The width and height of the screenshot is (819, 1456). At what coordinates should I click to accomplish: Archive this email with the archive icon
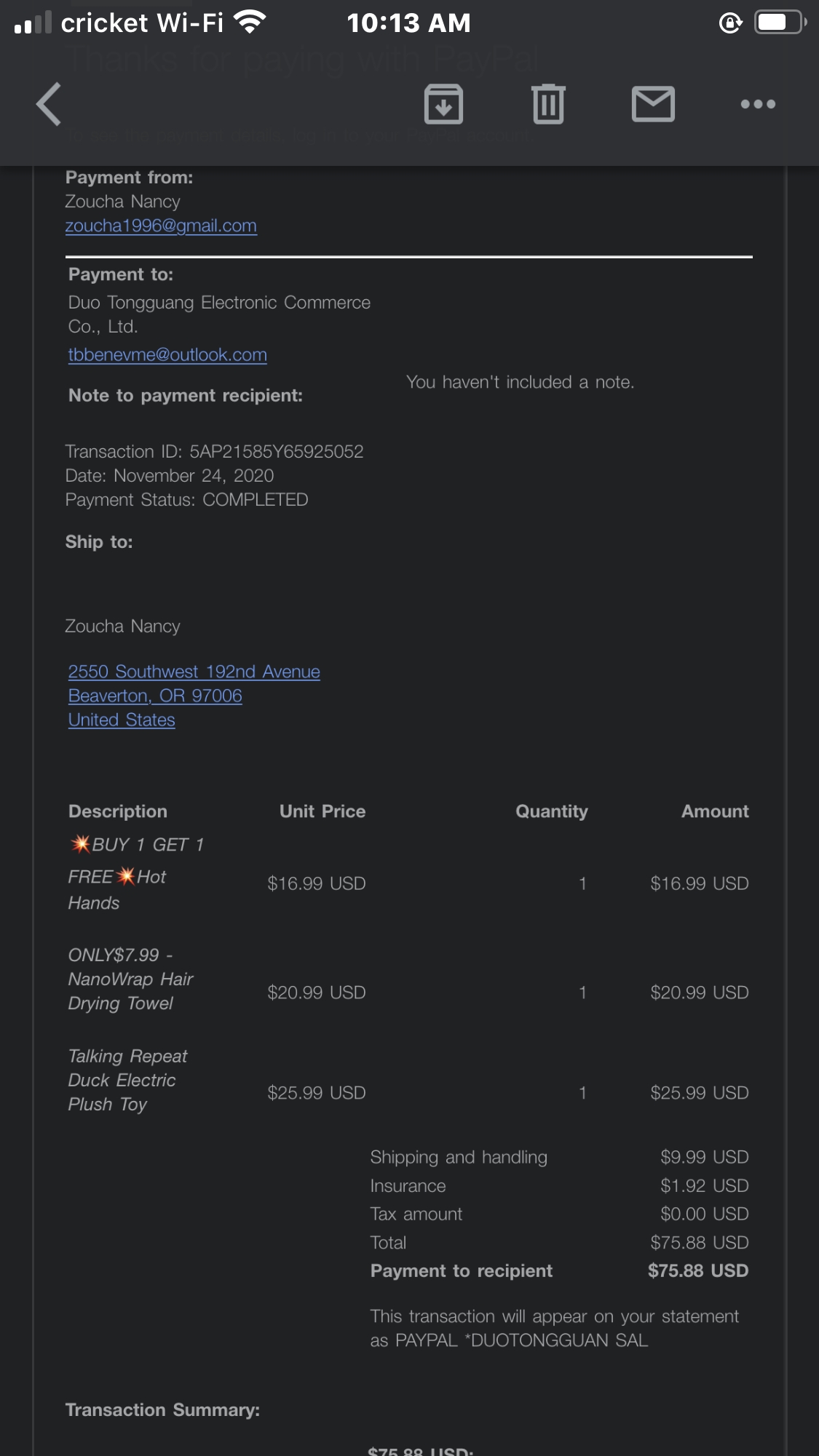click(x=443, y=104)
